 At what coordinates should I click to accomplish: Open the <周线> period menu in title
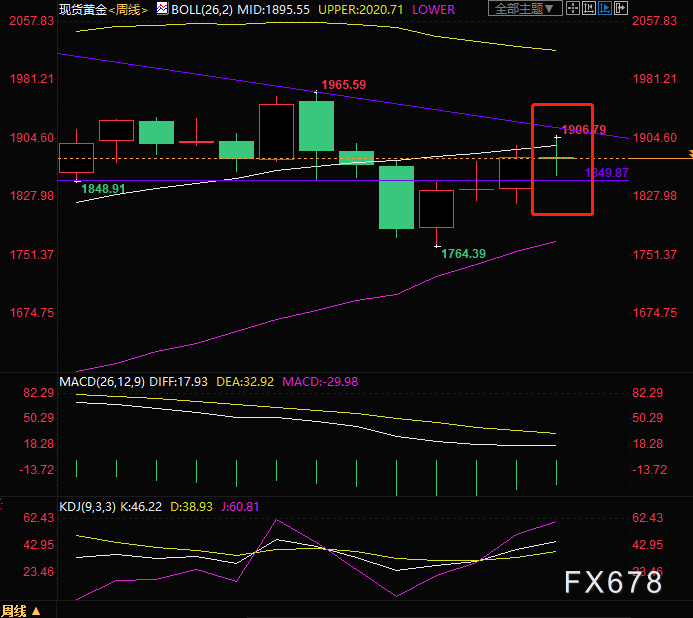(128, 9)
